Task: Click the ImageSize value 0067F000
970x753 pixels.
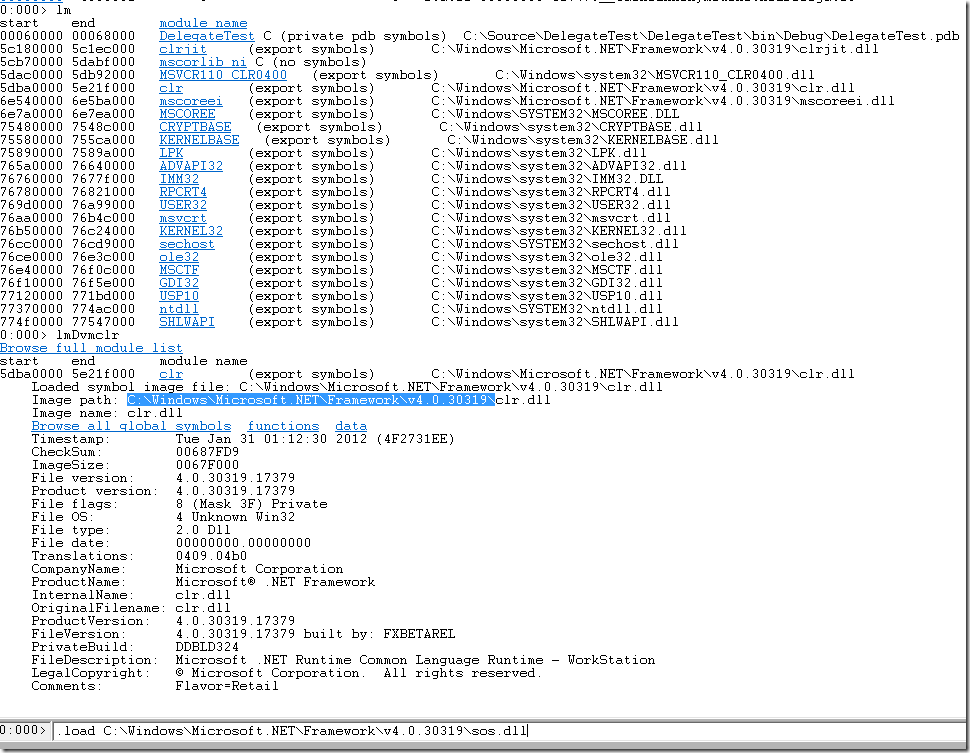Action: 207,465
